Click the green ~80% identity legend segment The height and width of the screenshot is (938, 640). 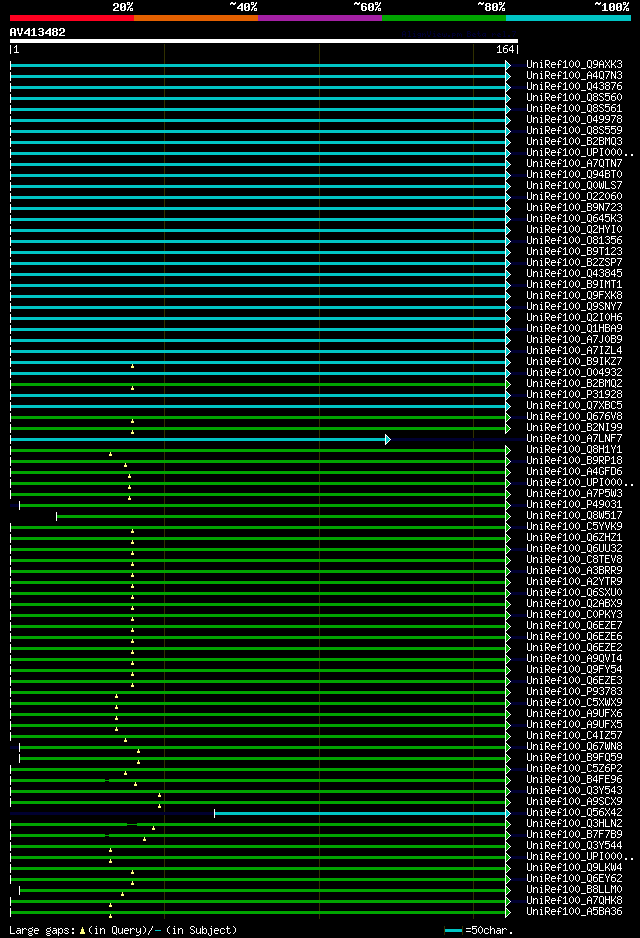pos(444,18)
